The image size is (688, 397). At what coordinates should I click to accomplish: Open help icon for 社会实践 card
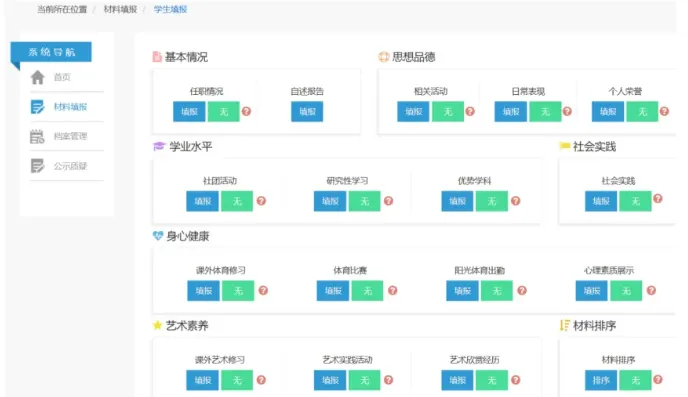658,198
